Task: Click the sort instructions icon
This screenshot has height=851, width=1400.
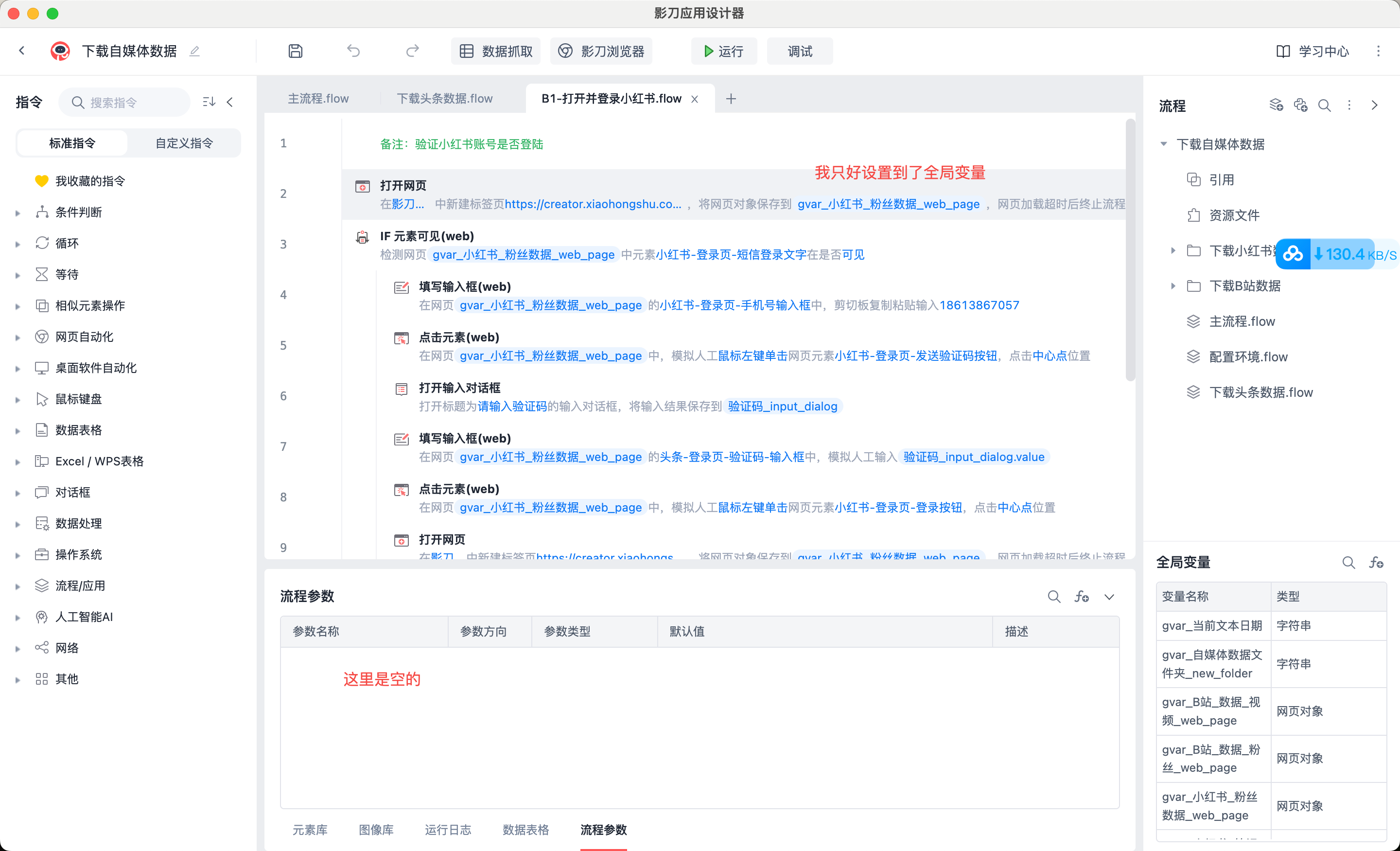Action: coord(209,102)
